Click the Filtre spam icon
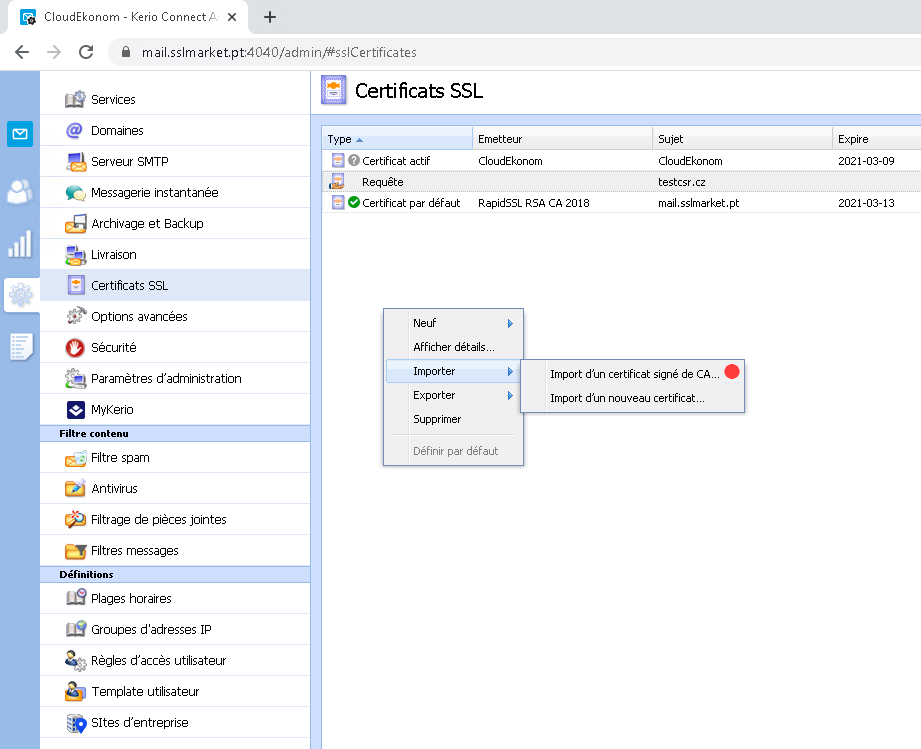This screenshot has height=749, width=921. click(x=76, y=458)
